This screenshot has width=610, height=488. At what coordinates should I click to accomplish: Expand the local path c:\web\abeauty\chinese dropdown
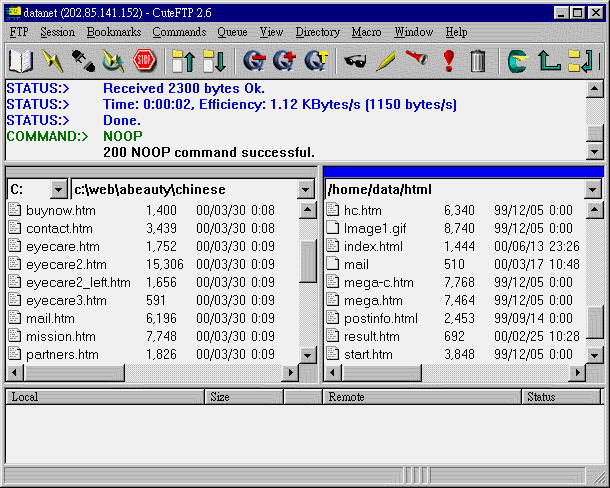306,190
